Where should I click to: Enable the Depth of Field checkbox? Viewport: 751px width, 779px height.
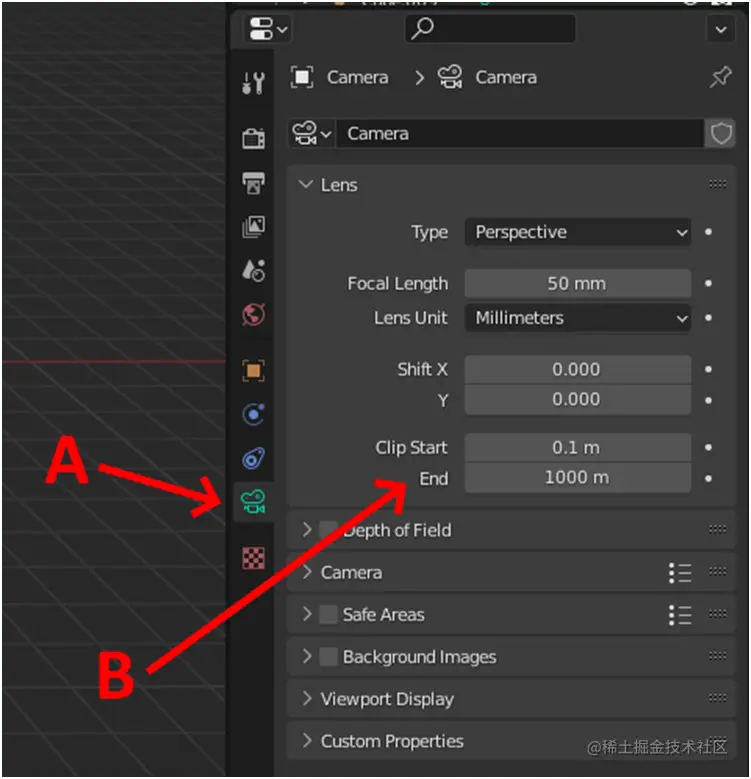point(328,530)
